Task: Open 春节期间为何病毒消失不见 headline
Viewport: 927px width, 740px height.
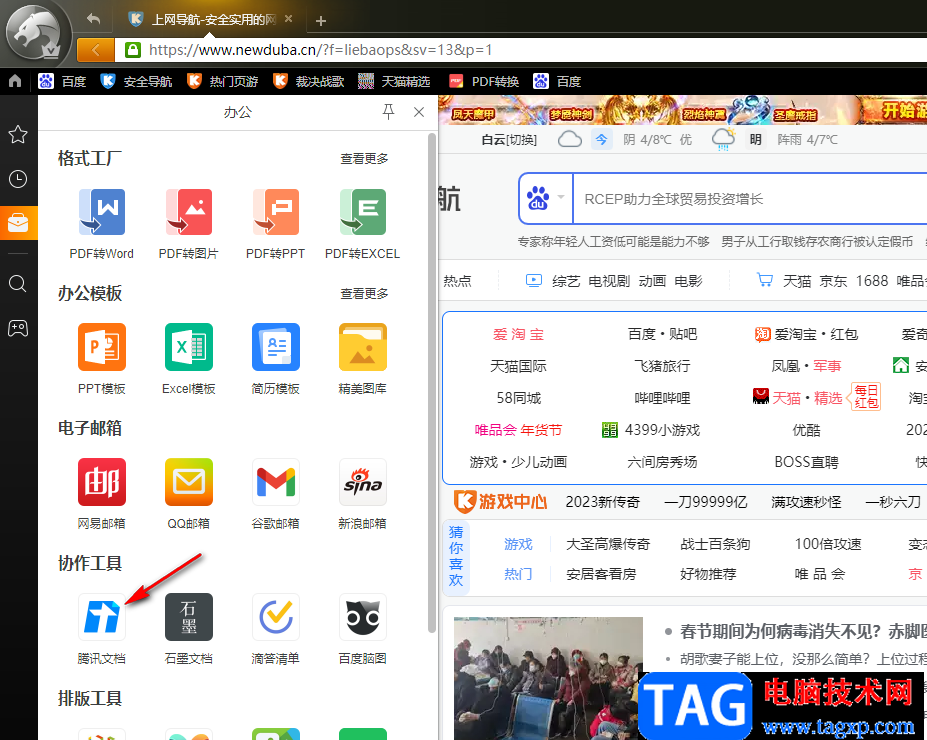Action: (803, 631)
